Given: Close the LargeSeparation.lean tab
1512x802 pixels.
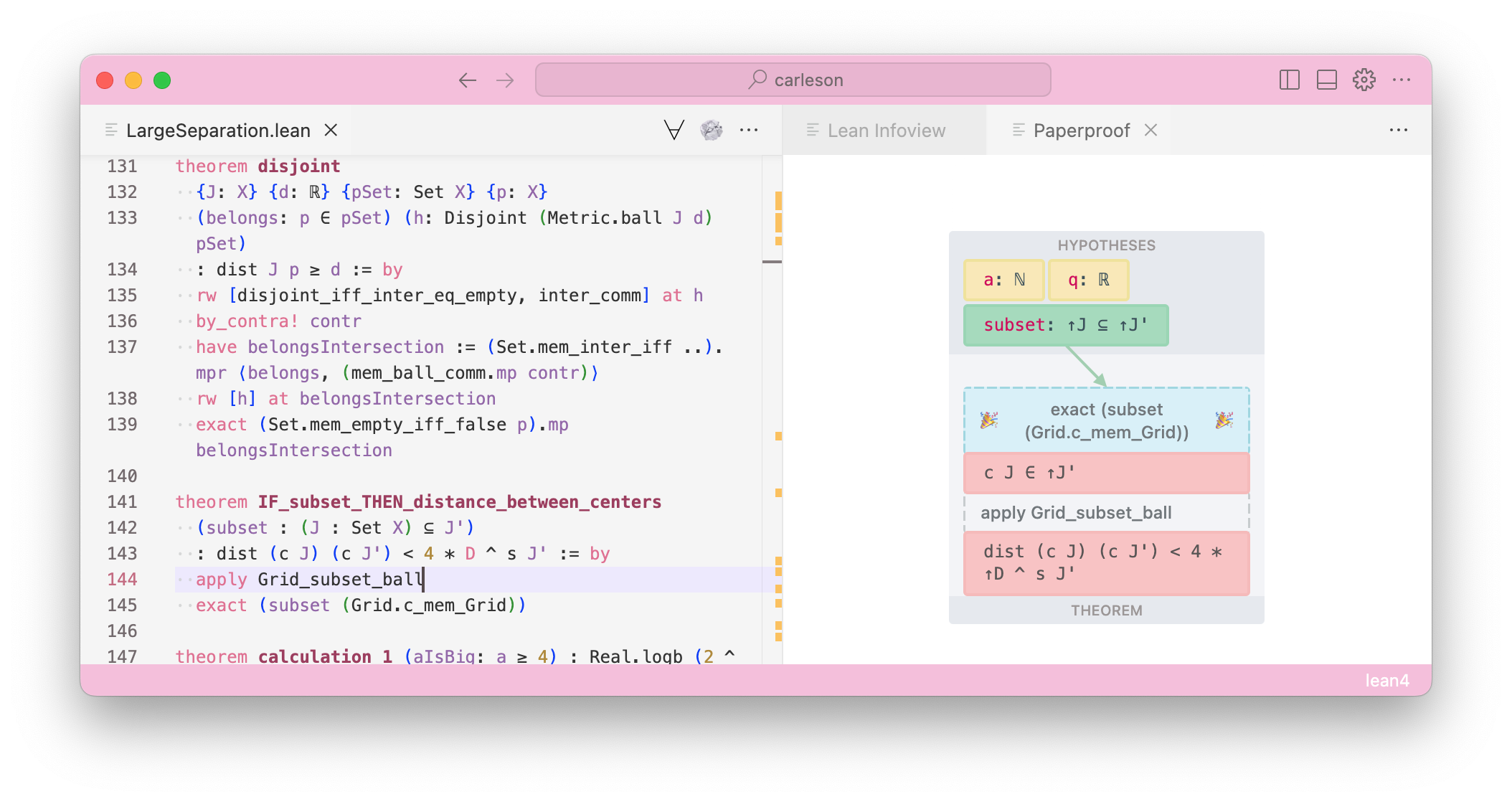Looking at the screenshot, I should 331,130.
